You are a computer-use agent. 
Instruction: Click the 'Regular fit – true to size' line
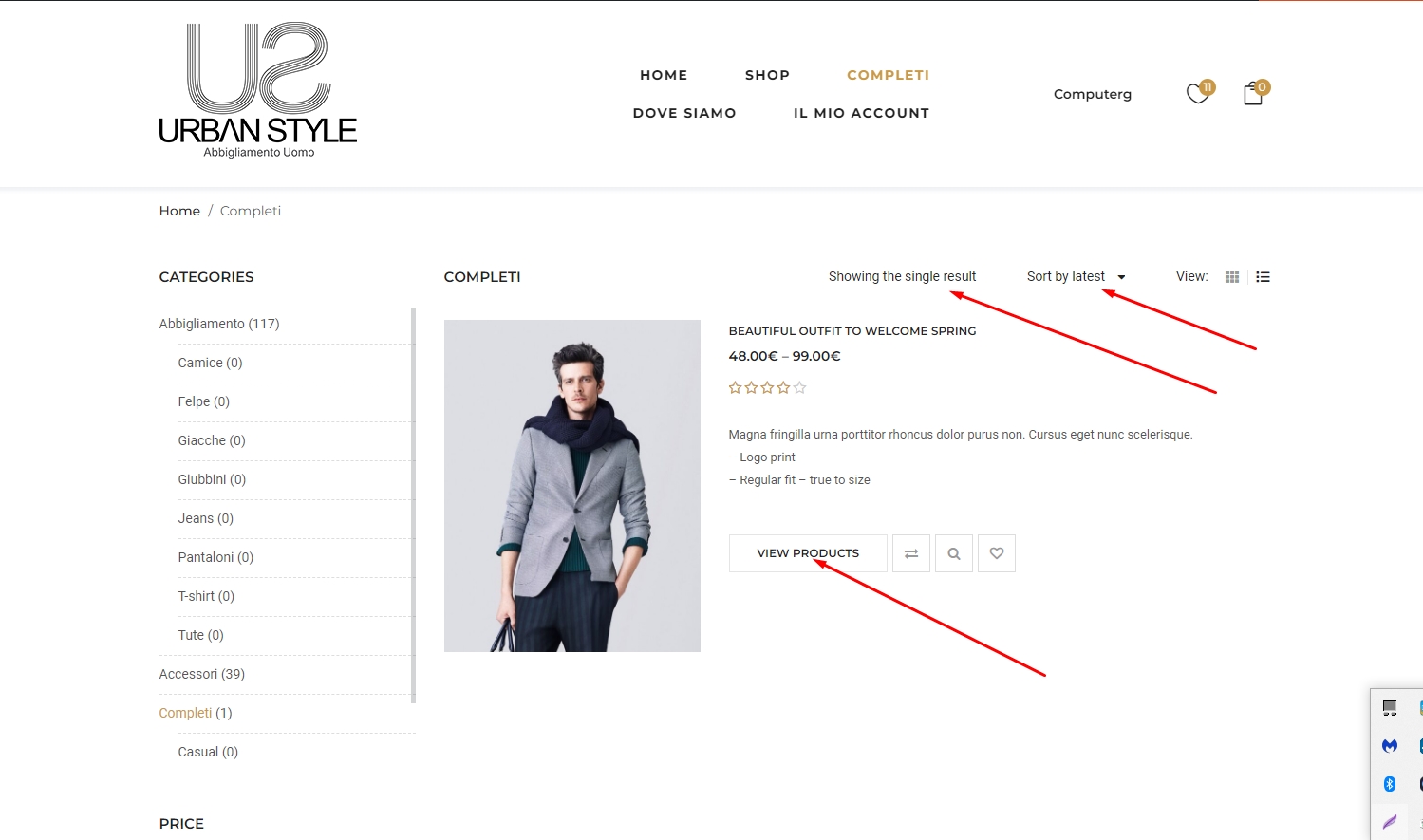point(799,480)
